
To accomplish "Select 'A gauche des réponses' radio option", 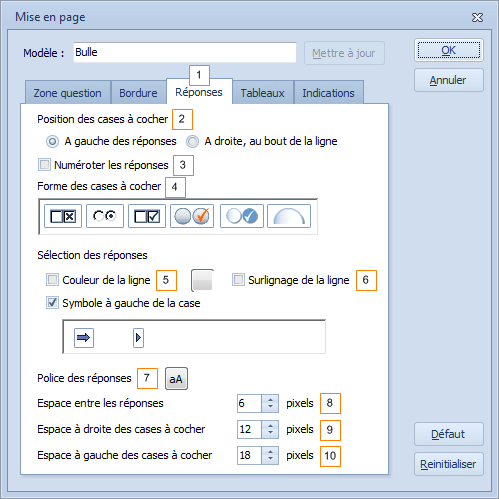I will [x=52, y=141].
